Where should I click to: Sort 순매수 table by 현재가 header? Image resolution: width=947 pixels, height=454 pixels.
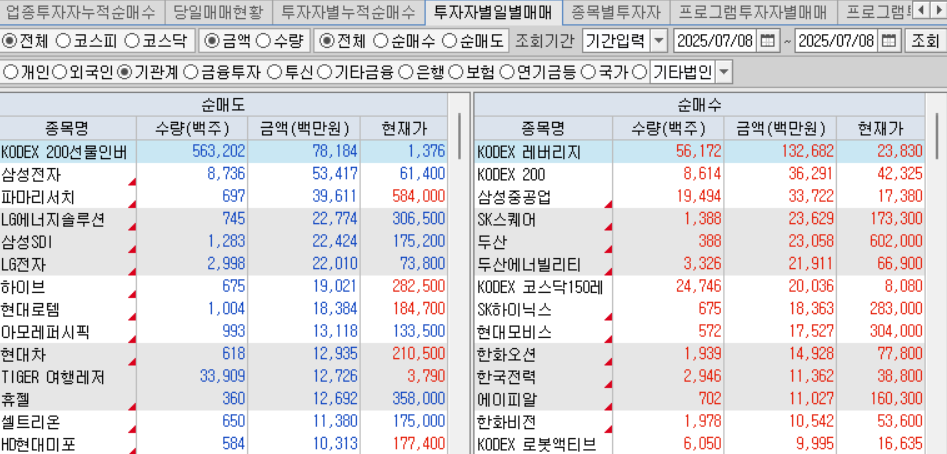click(880, 128)
